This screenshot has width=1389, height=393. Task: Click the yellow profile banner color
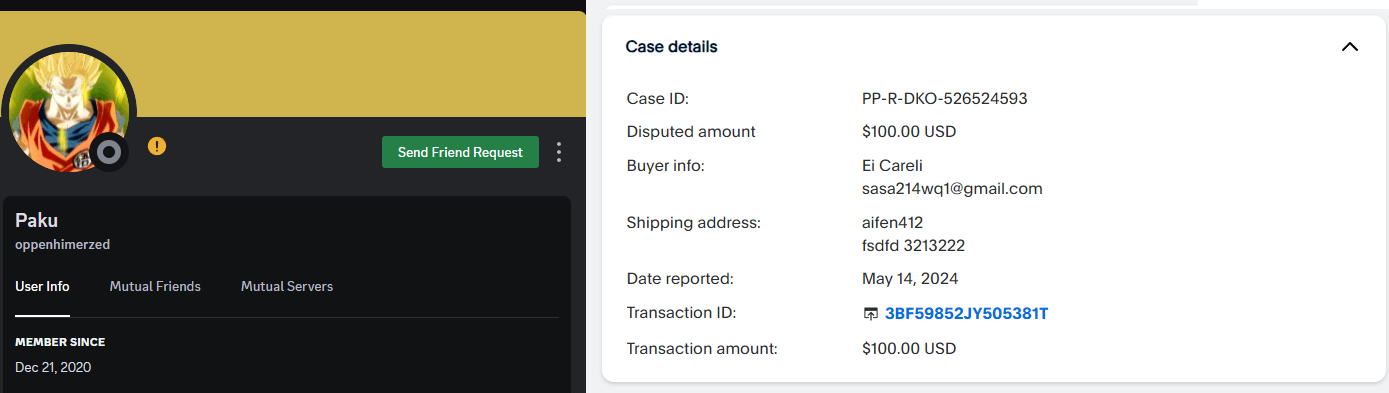pos(360,64)
